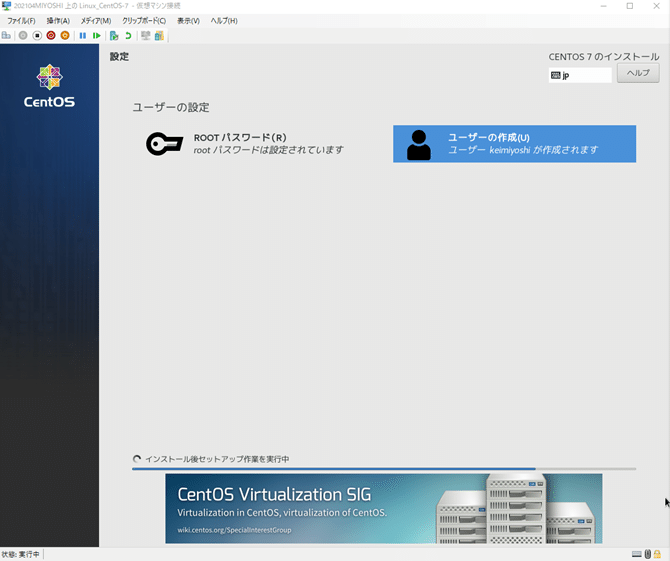
Task: Click the インストール後セットアップ作業を実行中 text
Action: (x=217, y=459)
